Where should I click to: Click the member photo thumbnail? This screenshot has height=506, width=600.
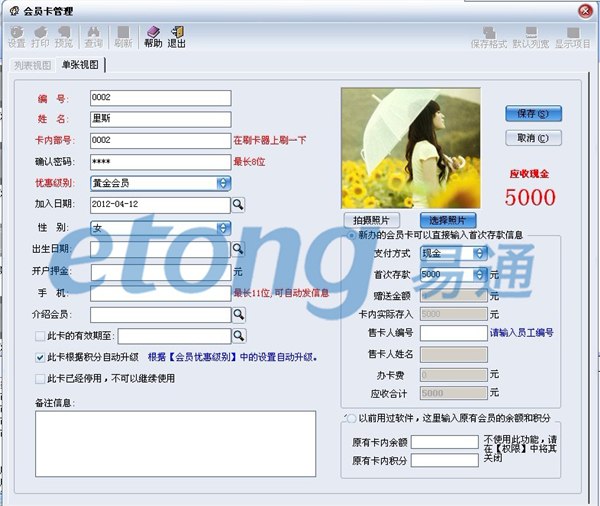click(x=411, y=148)
